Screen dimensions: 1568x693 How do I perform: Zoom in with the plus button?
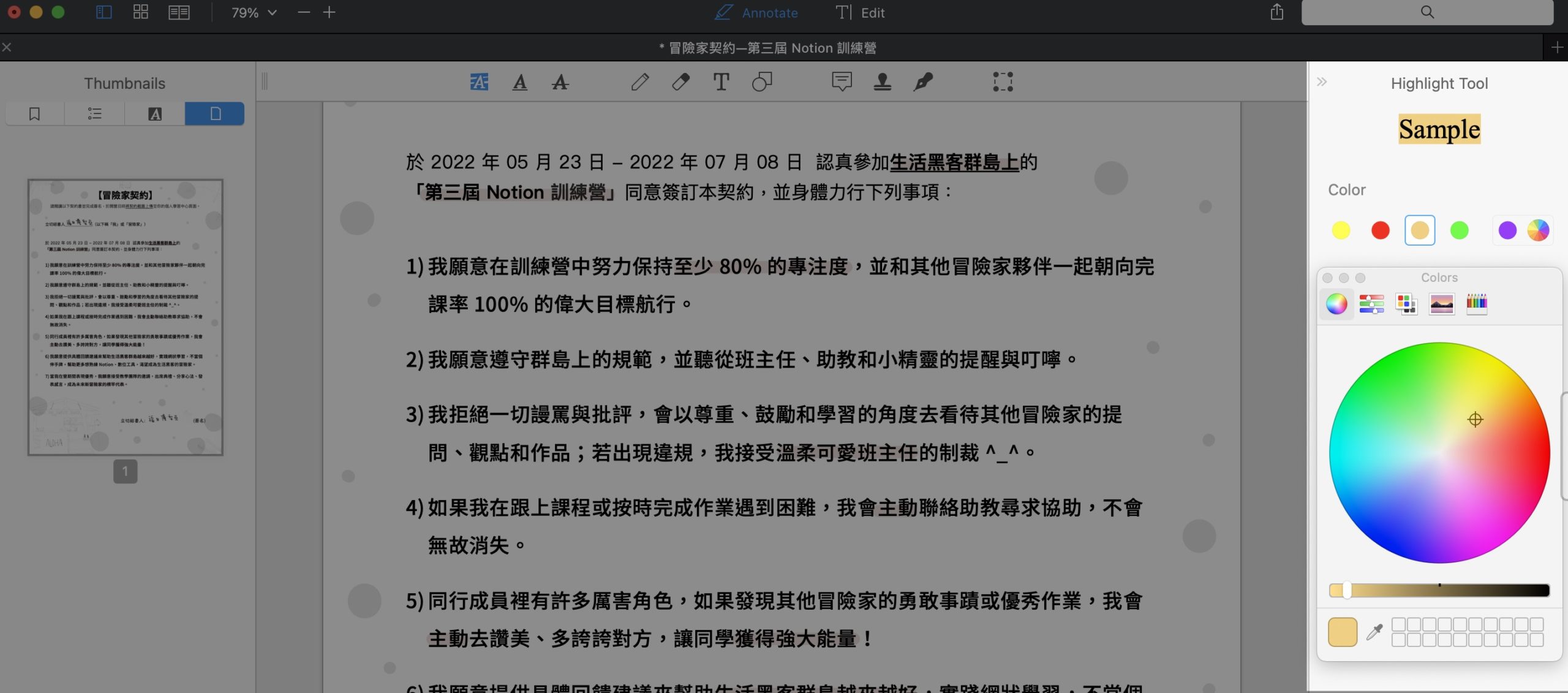click(x=329, y=12)
